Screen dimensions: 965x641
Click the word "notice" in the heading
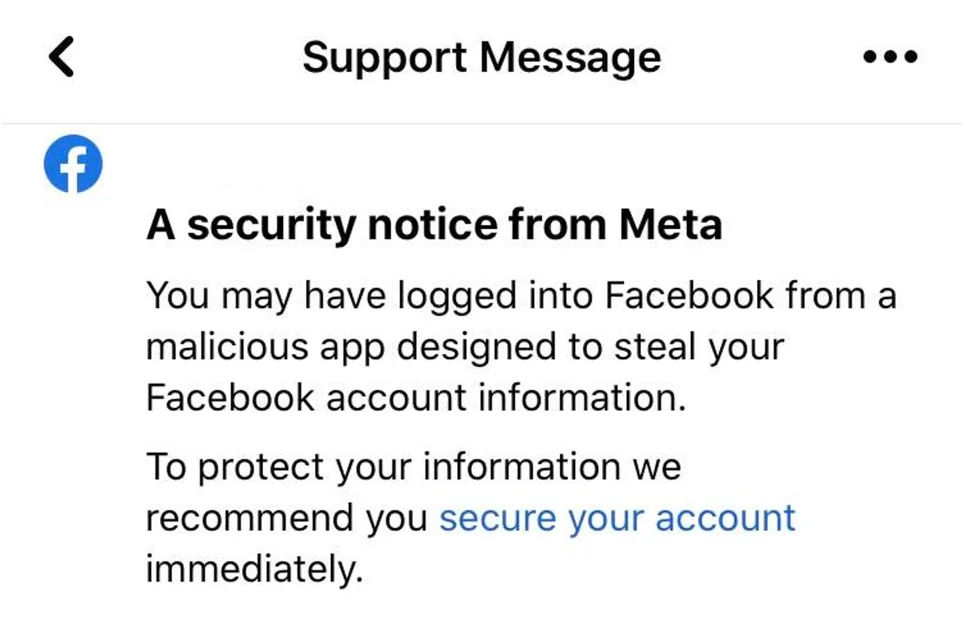pyautogui.click(x=427, y=224)
